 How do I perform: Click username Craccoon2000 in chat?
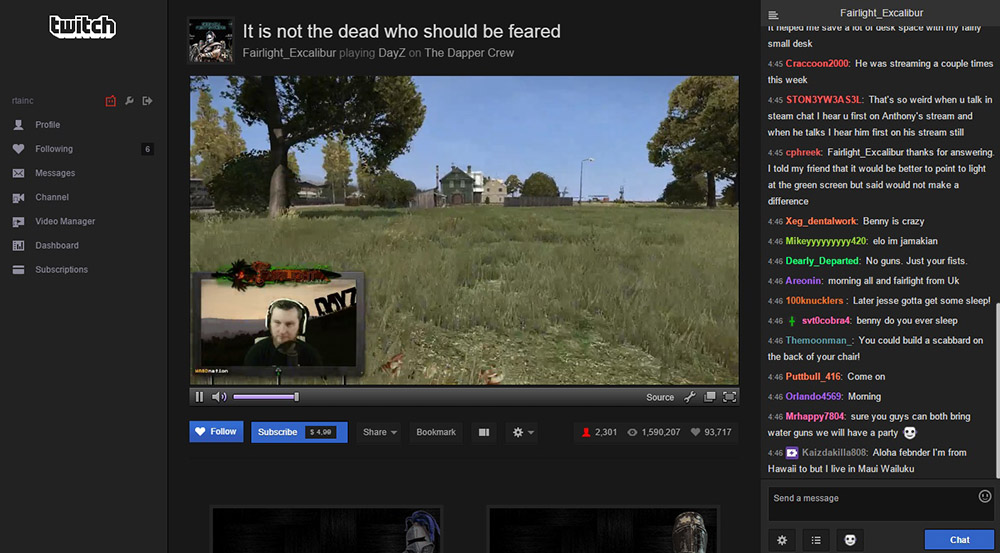[816, 63]
